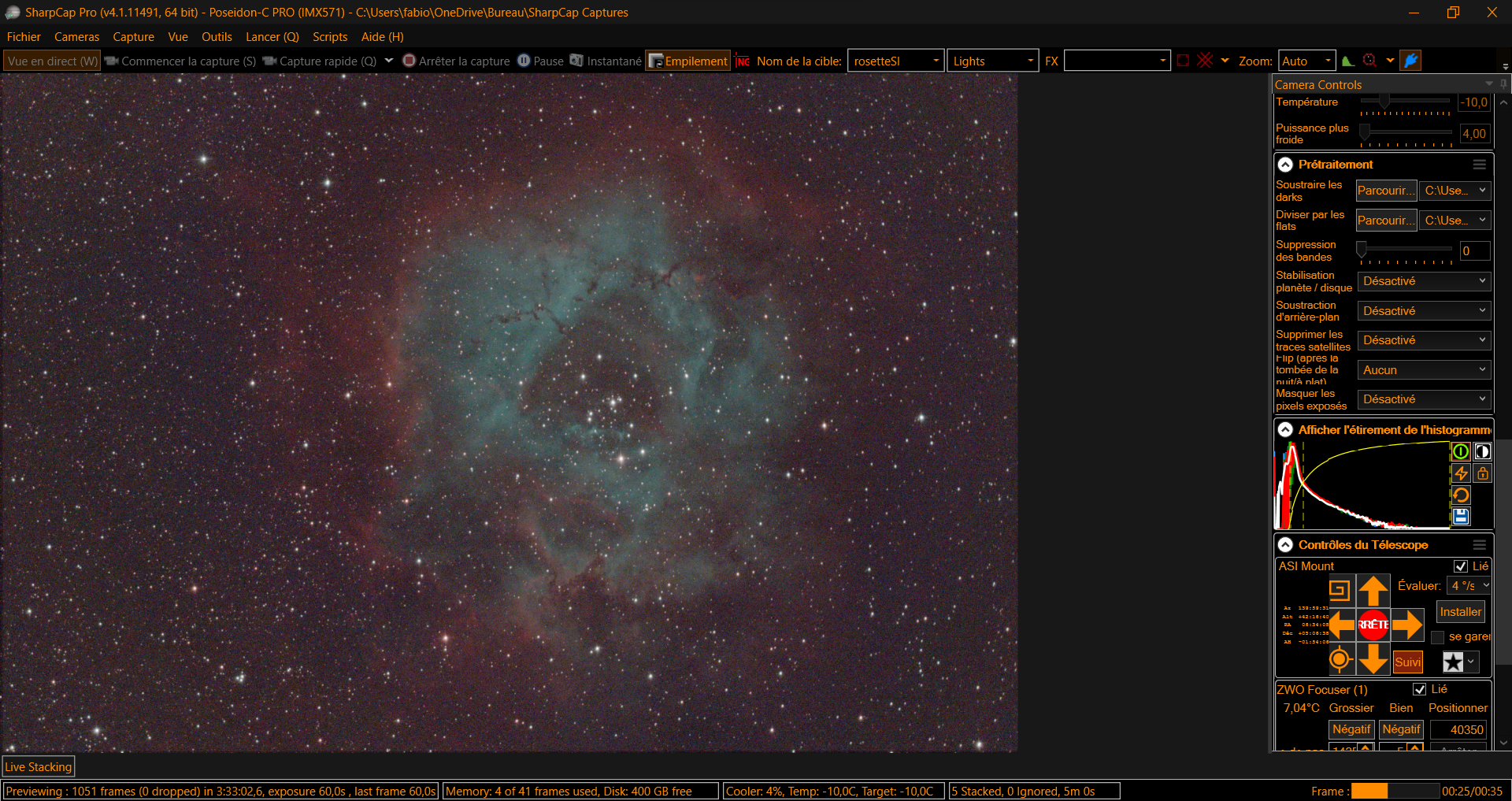
Task: Open the Évaluer slew rate dropdown
Action: point(1469,586)
